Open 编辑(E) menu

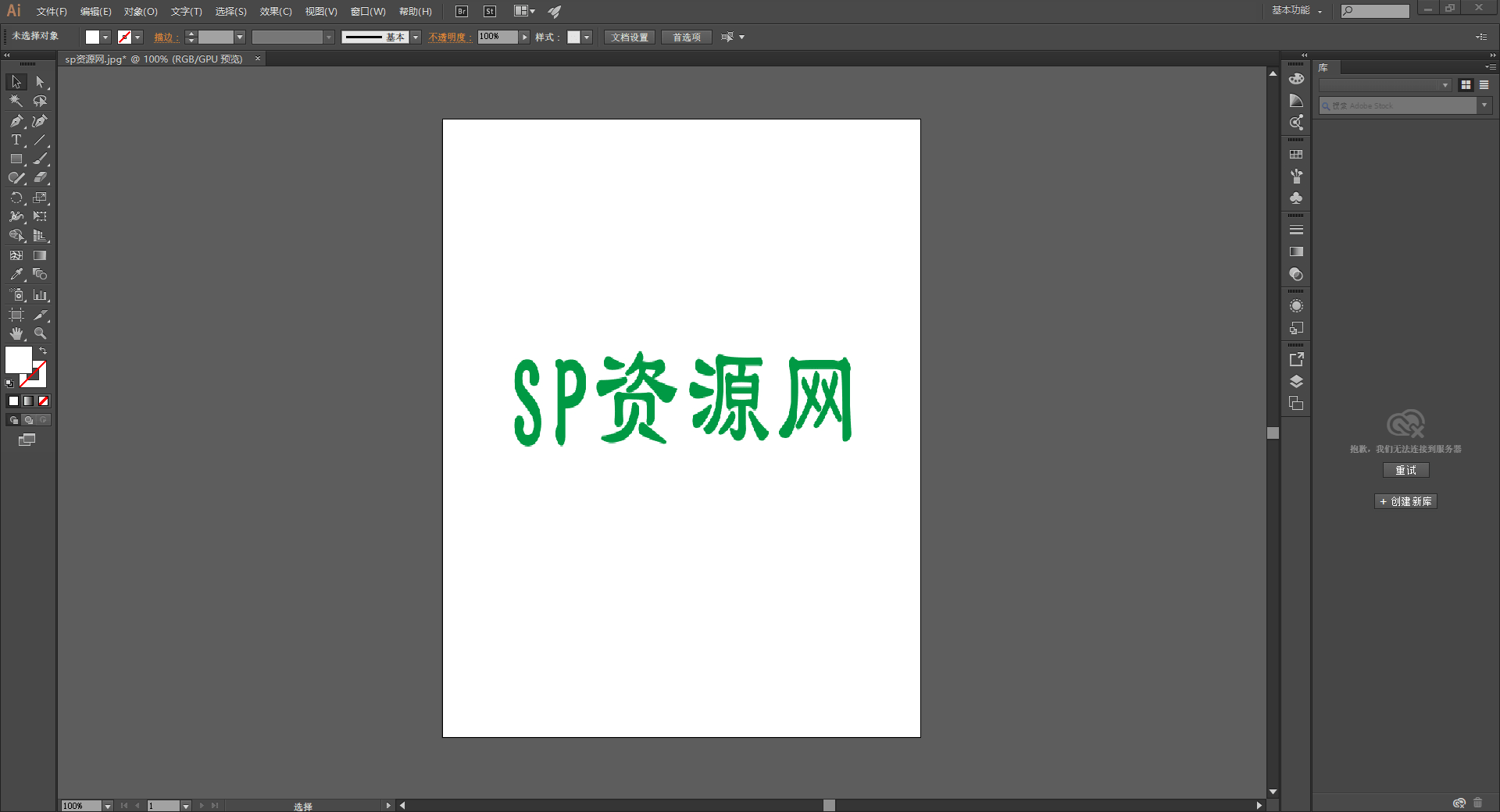96,12
